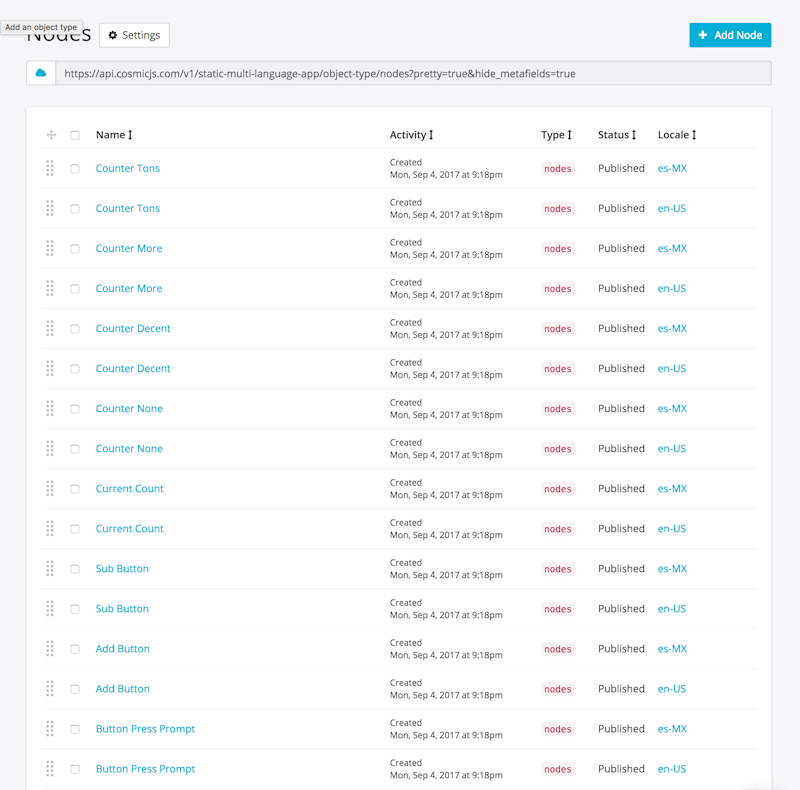Sort the table by Type header
Image resolution: width=800 pixels, height=790 pixels.
pyautogui.click(x=556, y=135)
